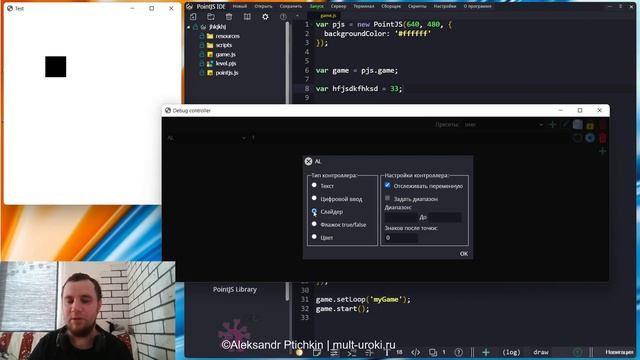Click the book documentation toolbar icon
Screen dimensions: 640x360
(247, 17)
